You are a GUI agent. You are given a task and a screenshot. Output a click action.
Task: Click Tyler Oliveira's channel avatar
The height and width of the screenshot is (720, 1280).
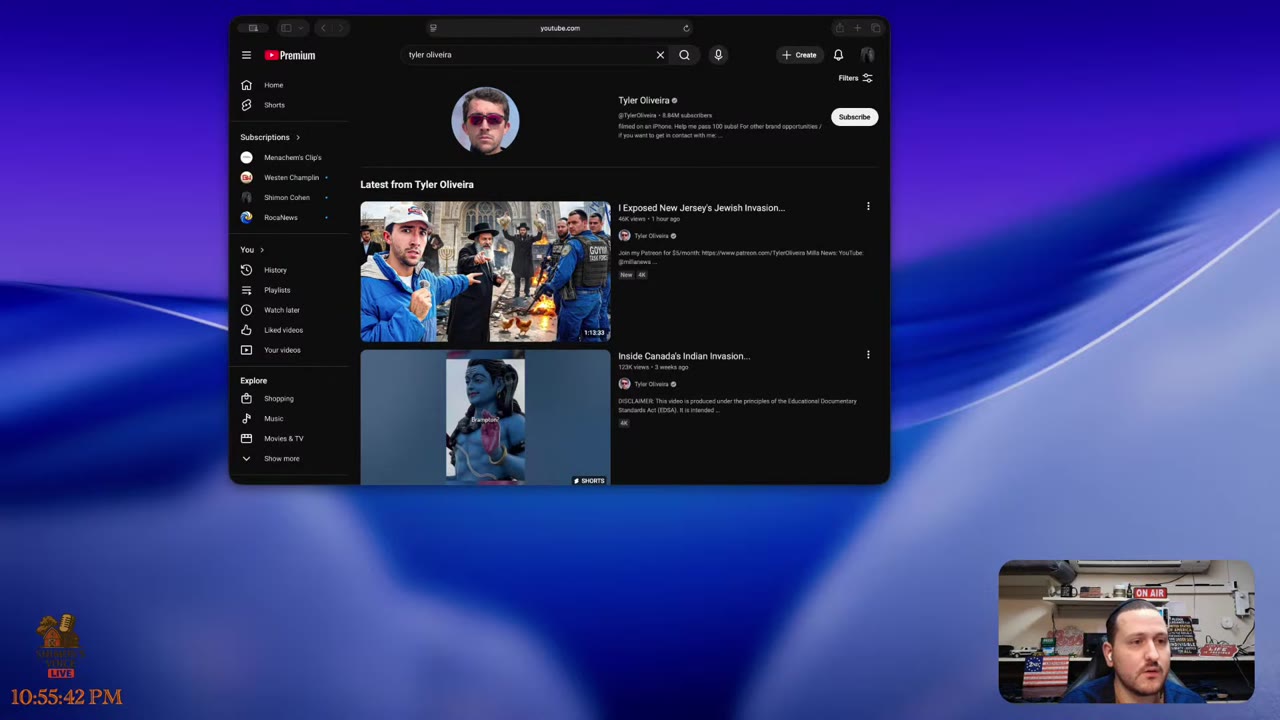click(485, 120)
